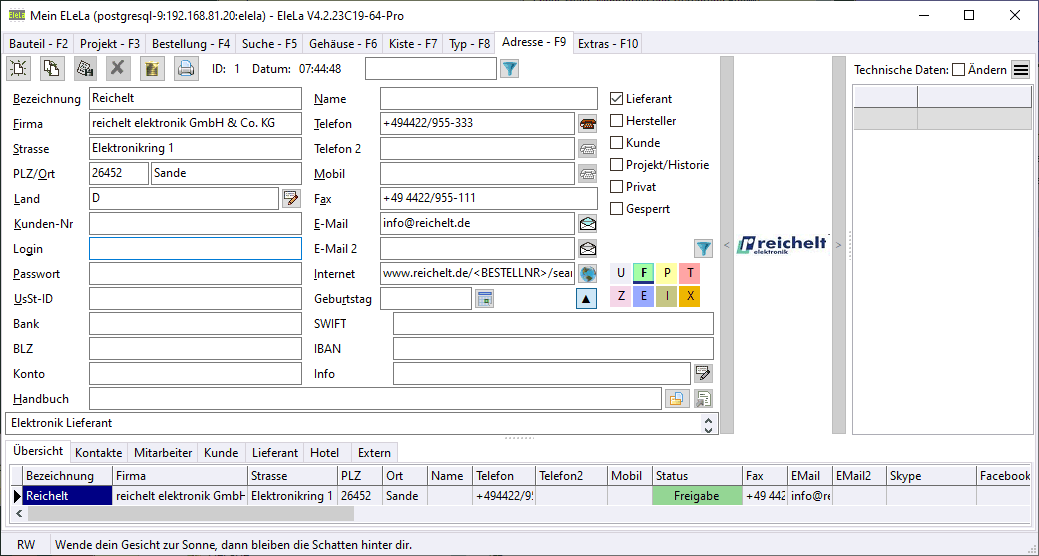Toggle the Technische Daten Ändern checkbox
Viewport: 1039px width, 556px height.
[958, 70]
